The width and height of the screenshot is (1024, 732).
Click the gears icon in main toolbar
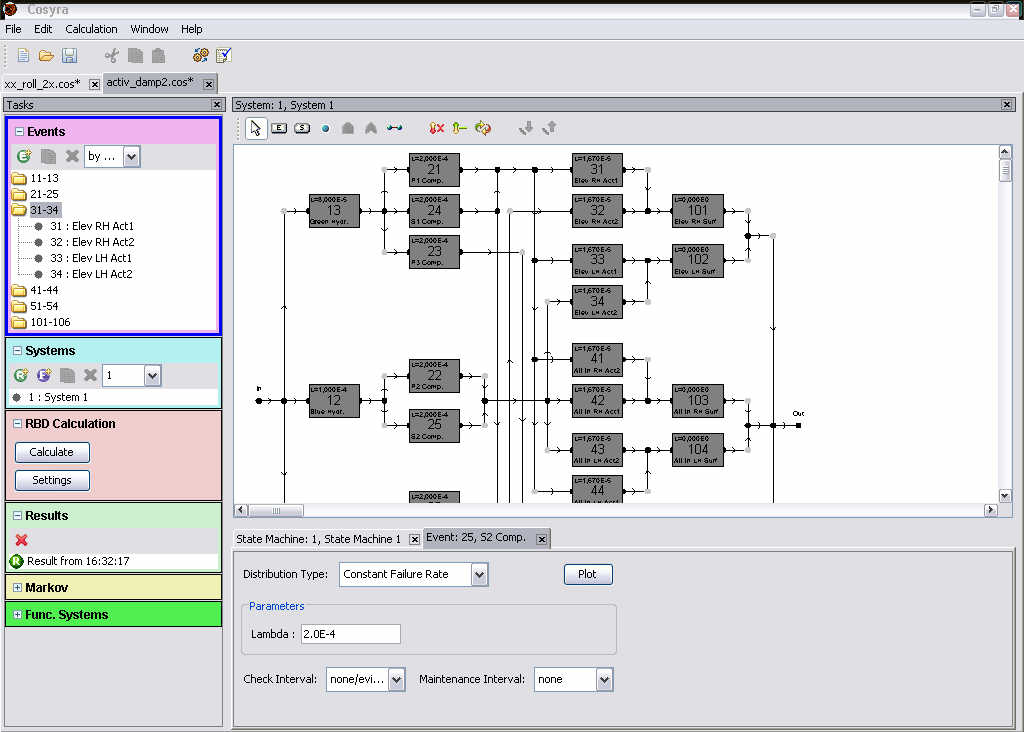point(201,56)
